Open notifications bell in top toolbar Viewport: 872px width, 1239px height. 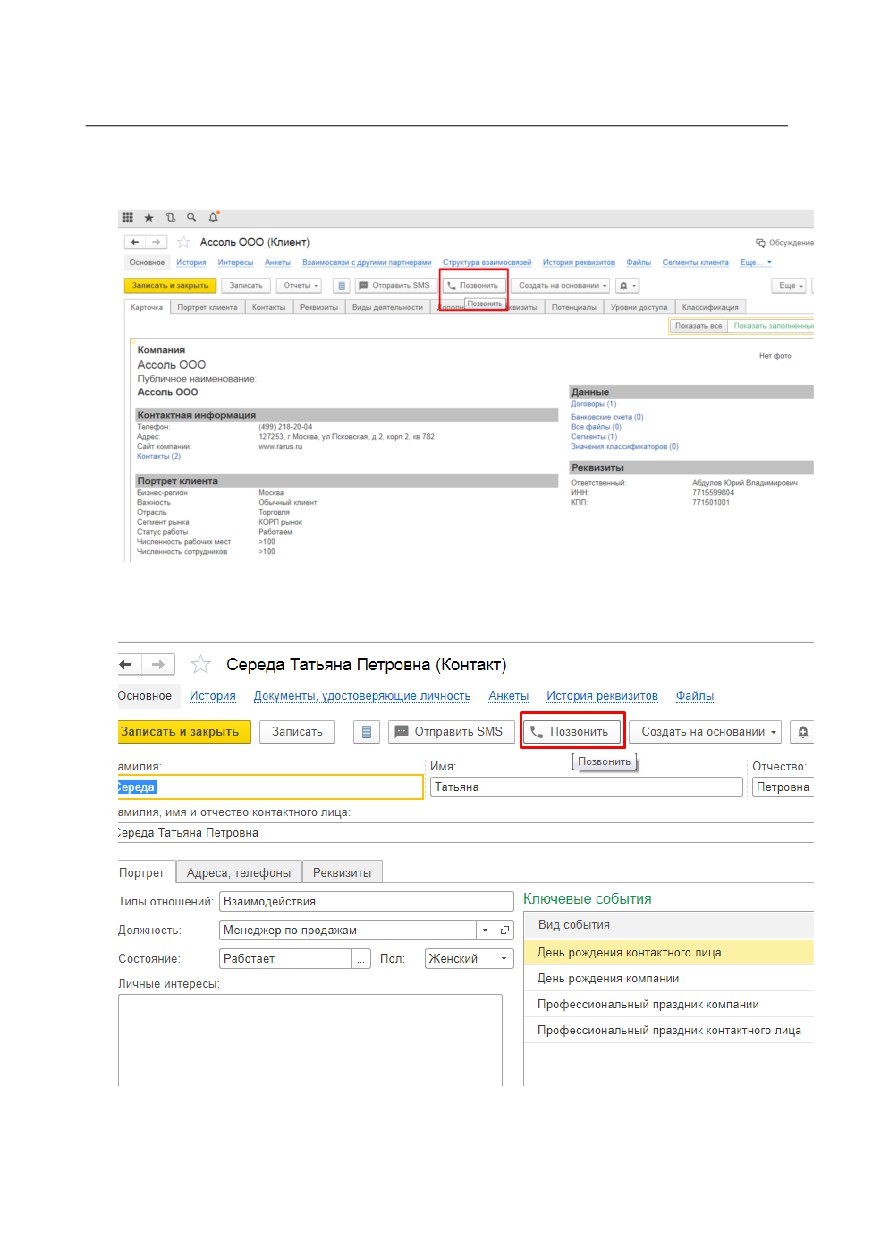[x=213, y=217]
